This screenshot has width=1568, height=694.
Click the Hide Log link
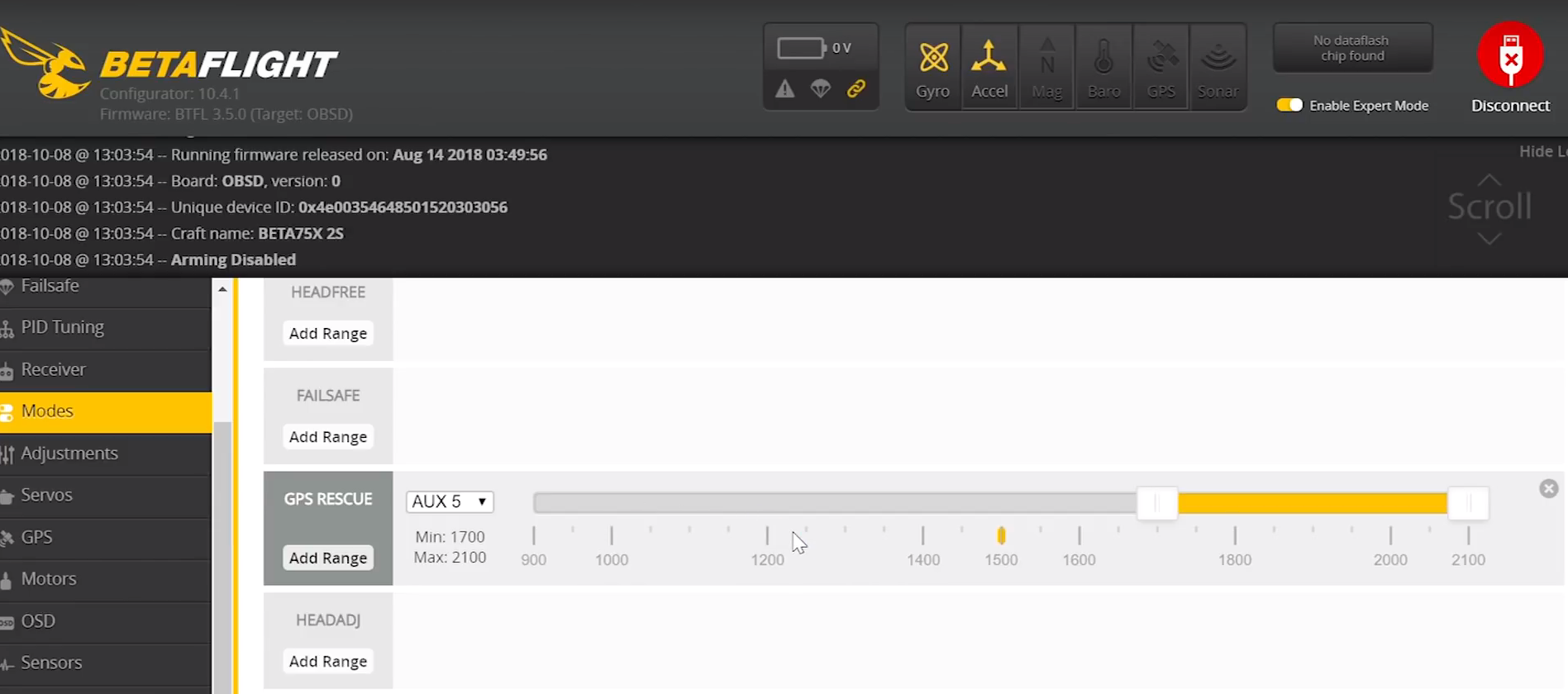point(1542,151)
